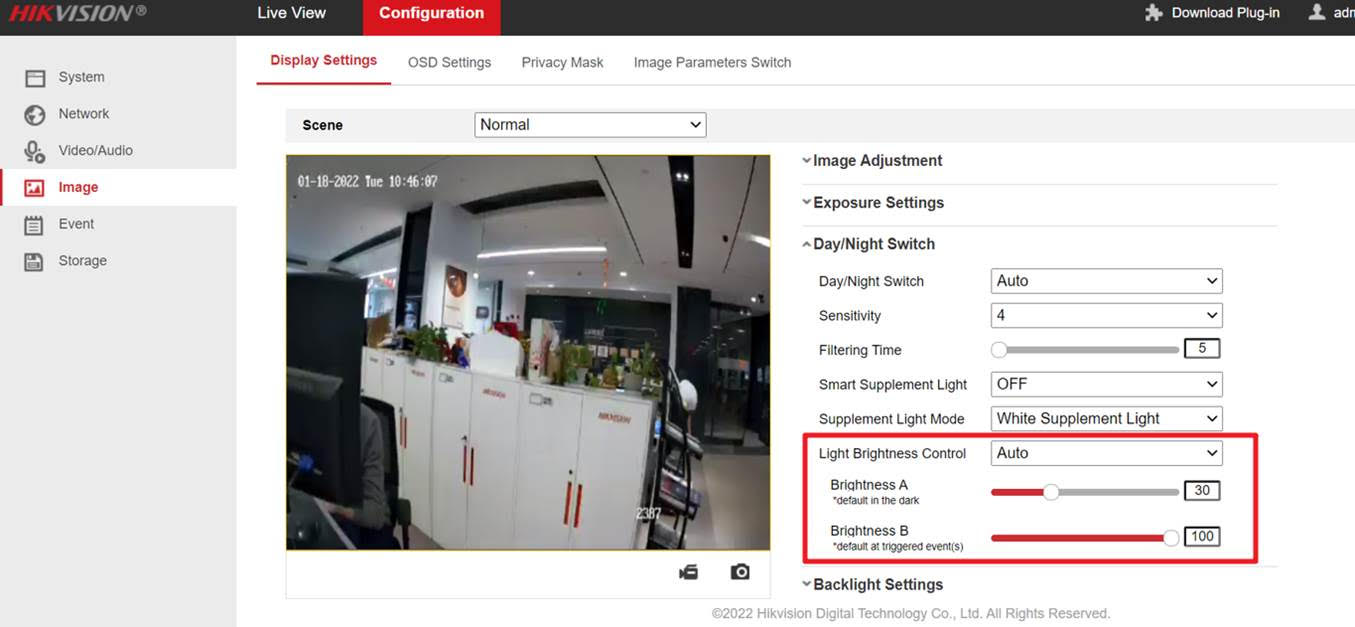Image resolution: width=1355 pixels, height=627 pixels.
Task: Open the Privacy Mask tab
Action: pos(562,62)
